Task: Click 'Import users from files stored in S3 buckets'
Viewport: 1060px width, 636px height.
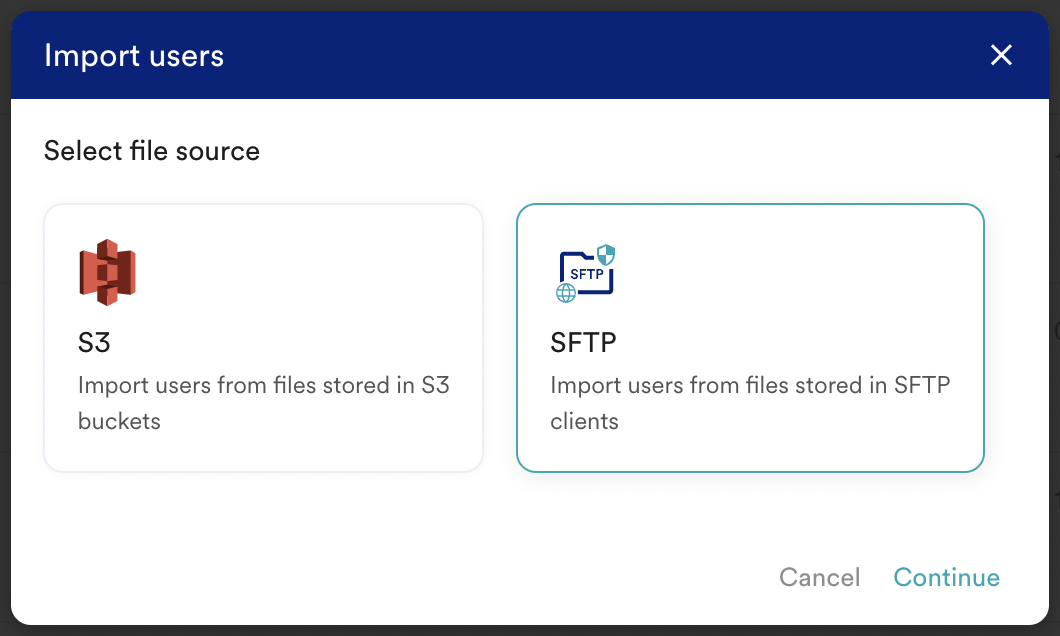Action: coord(264,403)
